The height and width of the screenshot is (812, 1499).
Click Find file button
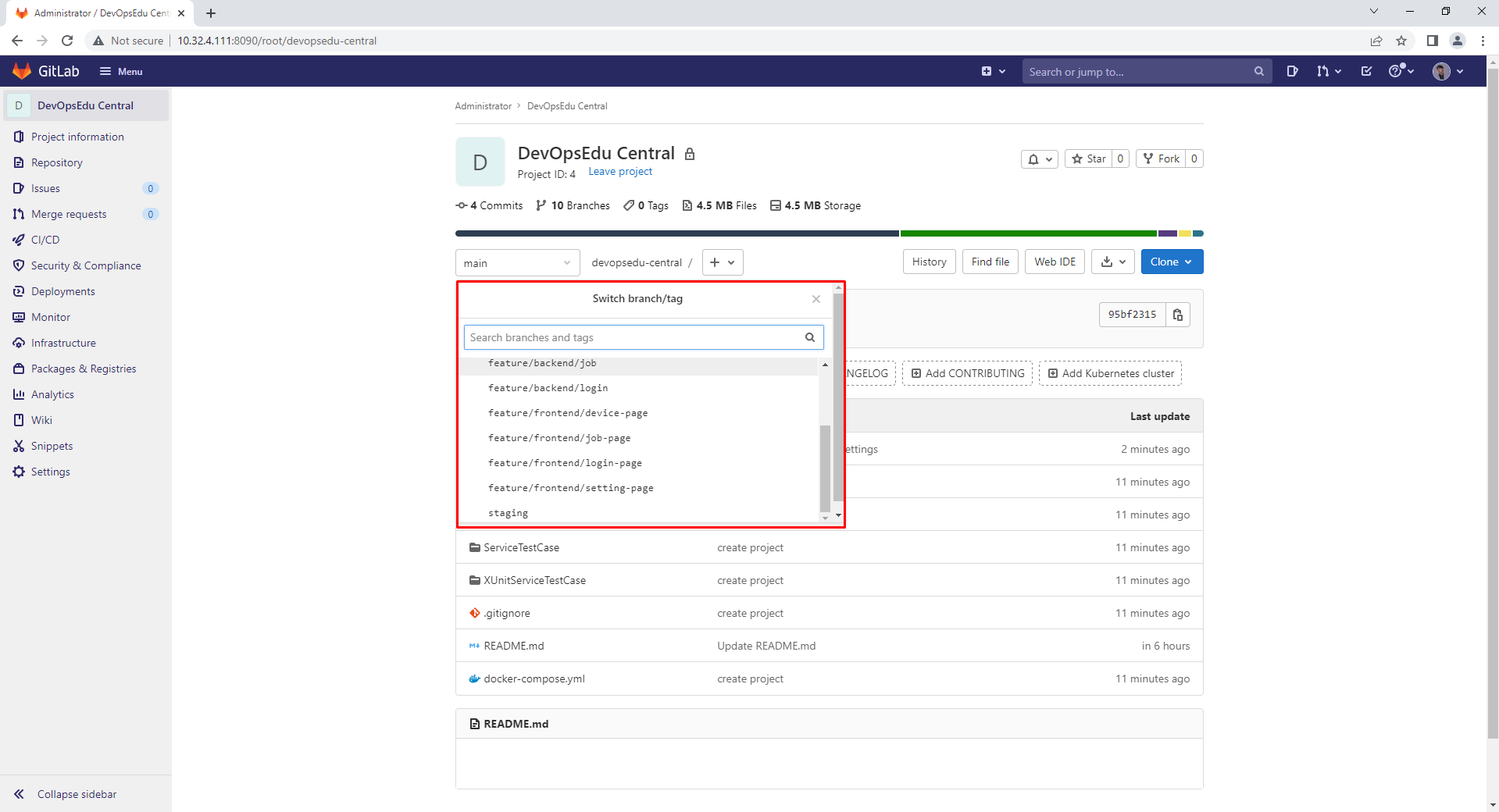tap(990, 262)
